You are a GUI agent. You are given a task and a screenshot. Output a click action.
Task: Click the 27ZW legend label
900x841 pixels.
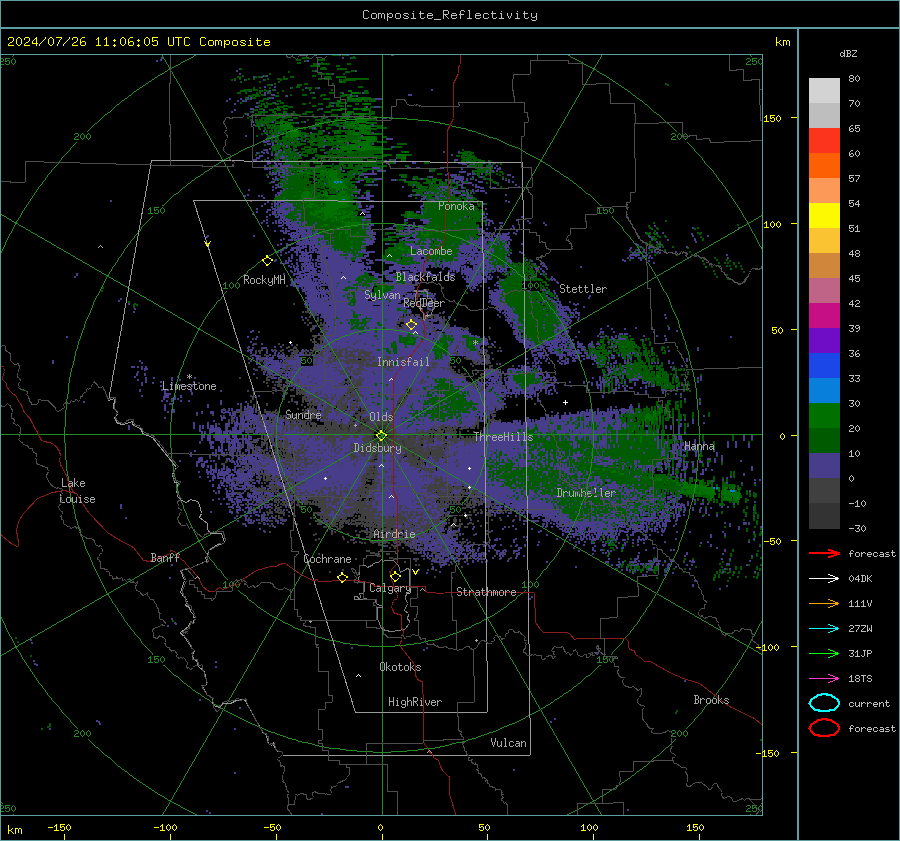click(x=860, y=629)
